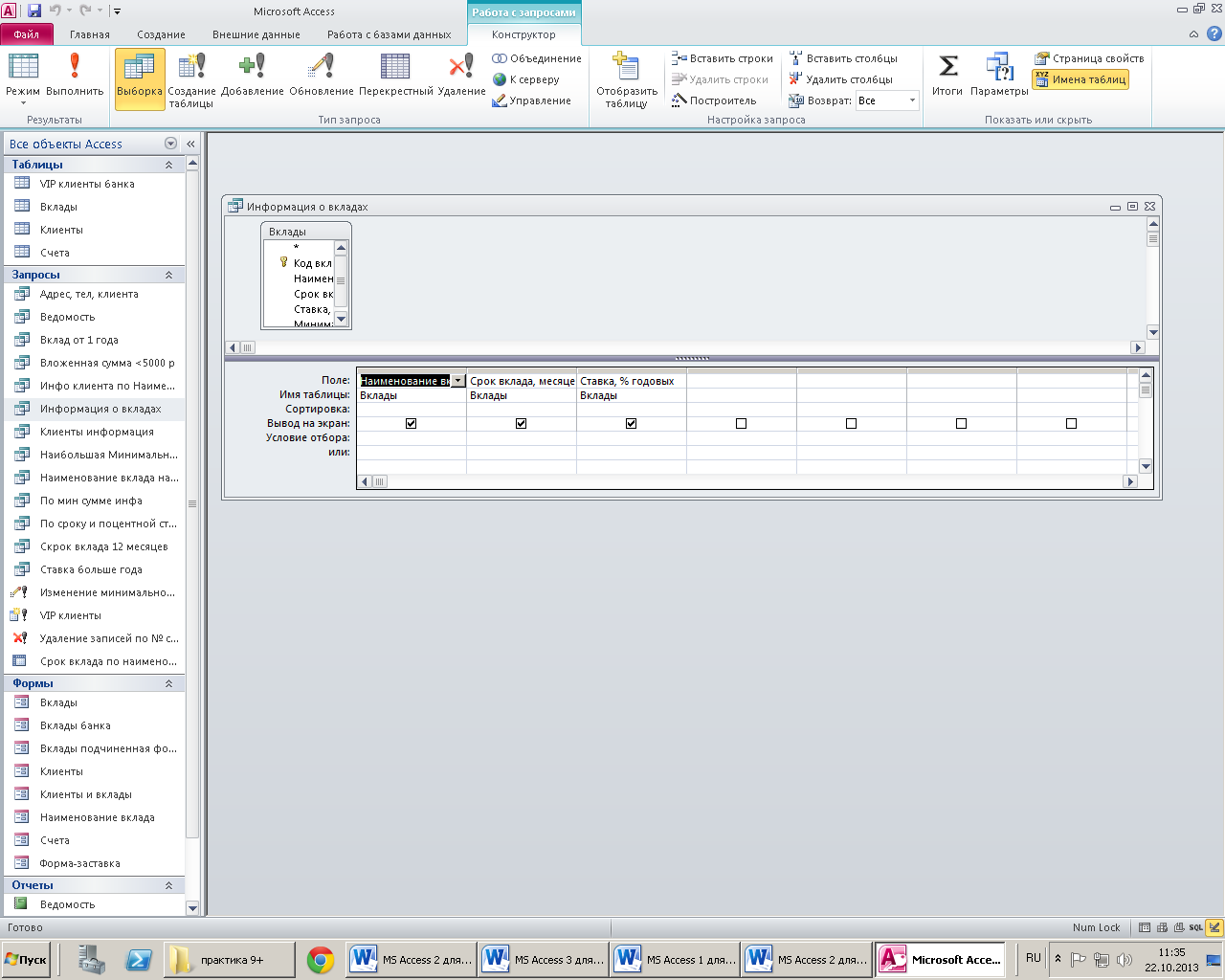
Task: Switch to the Главная tab
Action: pyautogui.click(x=90, y=34)
